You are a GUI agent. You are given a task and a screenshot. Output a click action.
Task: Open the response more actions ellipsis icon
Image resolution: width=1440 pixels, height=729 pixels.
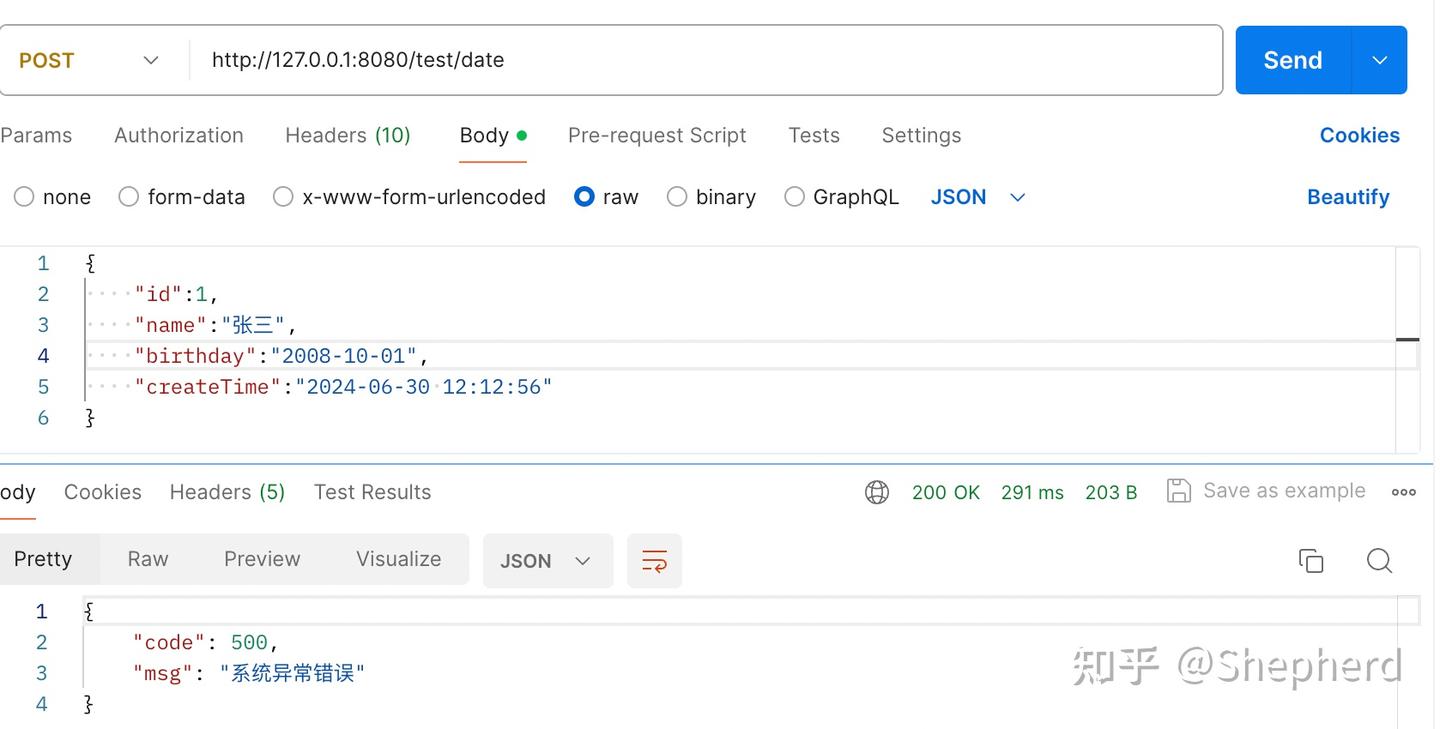pyautogui.click(x=1404, y=491)
